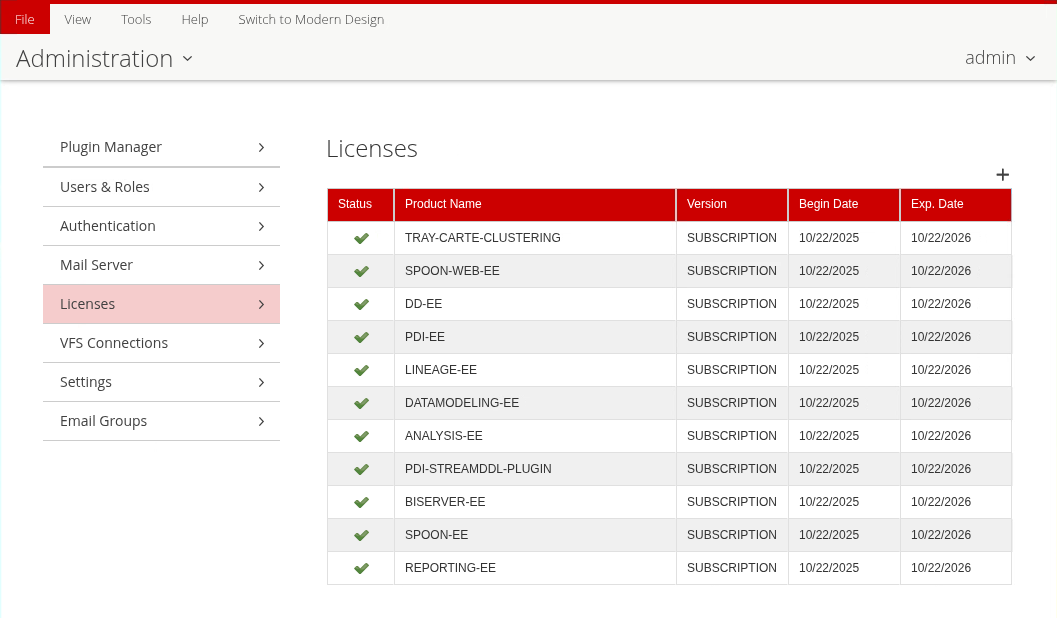Screen dimensions: 1057x618
Task: Click the plus icon to add license
Action: 1002,175
